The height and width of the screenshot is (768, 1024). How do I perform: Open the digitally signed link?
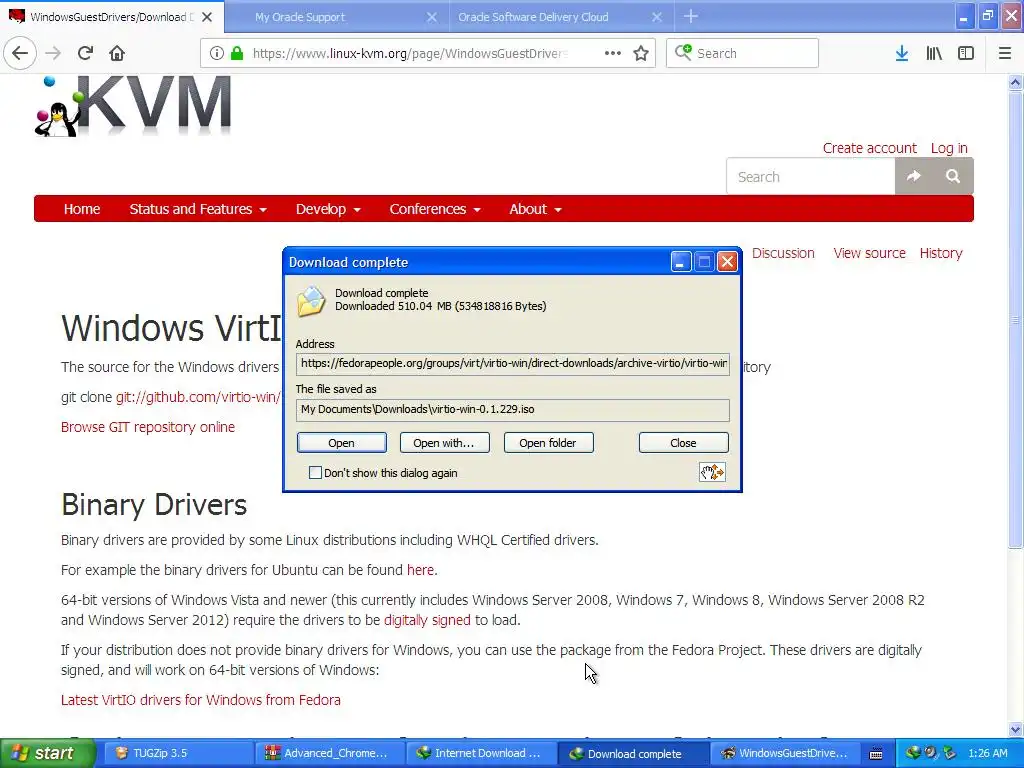tap(427, 620)
